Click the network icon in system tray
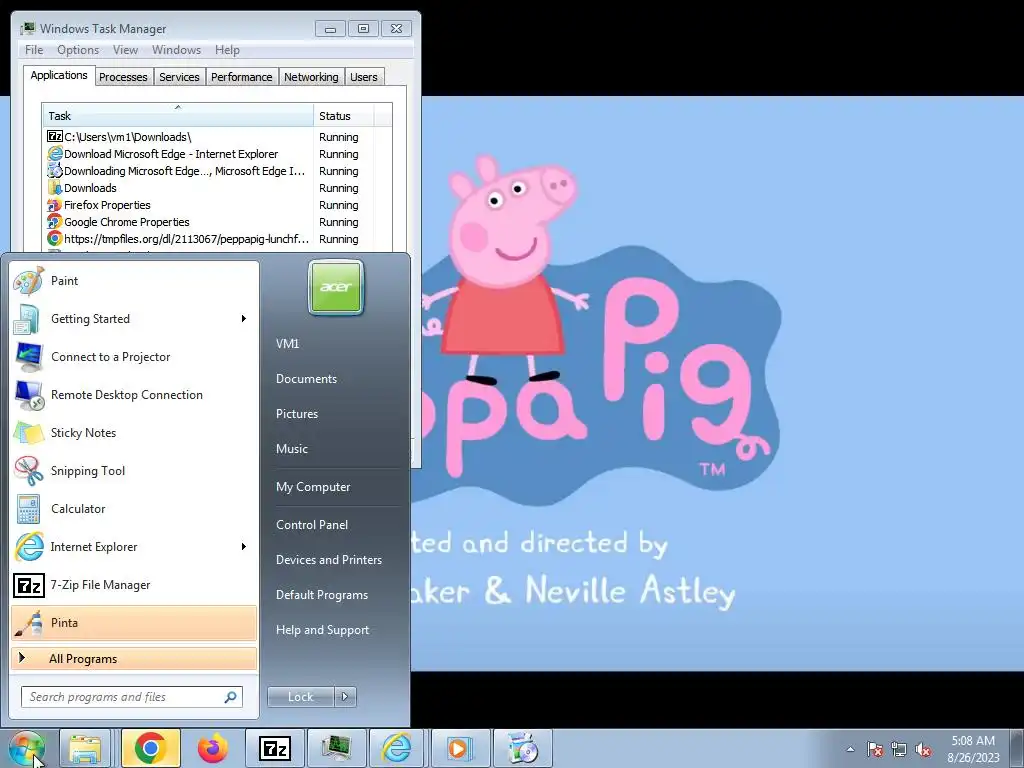The image size is (1024, 768). click(x=899, y=749)
